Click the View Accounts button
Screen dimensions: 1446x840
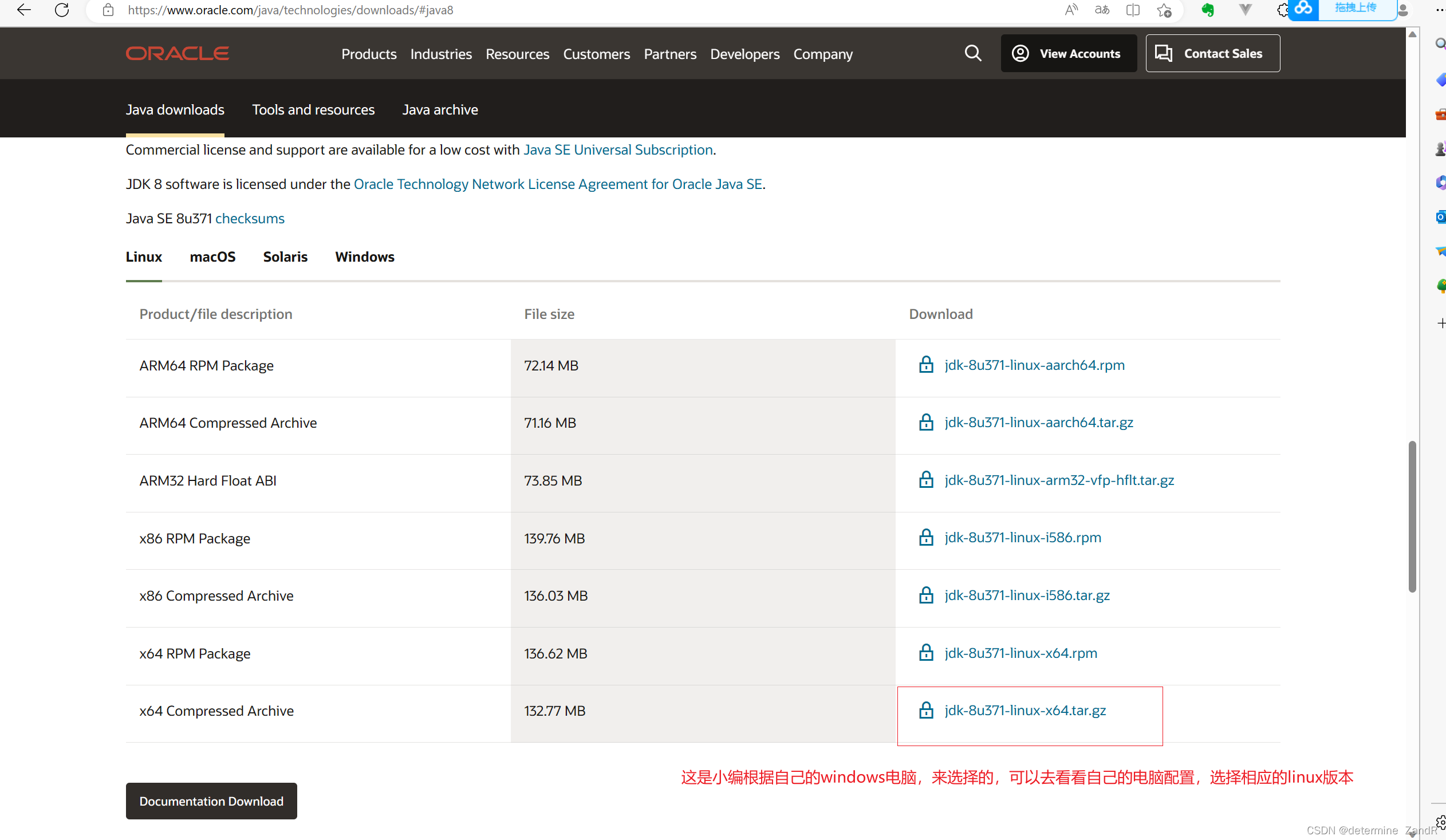tap(1069, 53)
